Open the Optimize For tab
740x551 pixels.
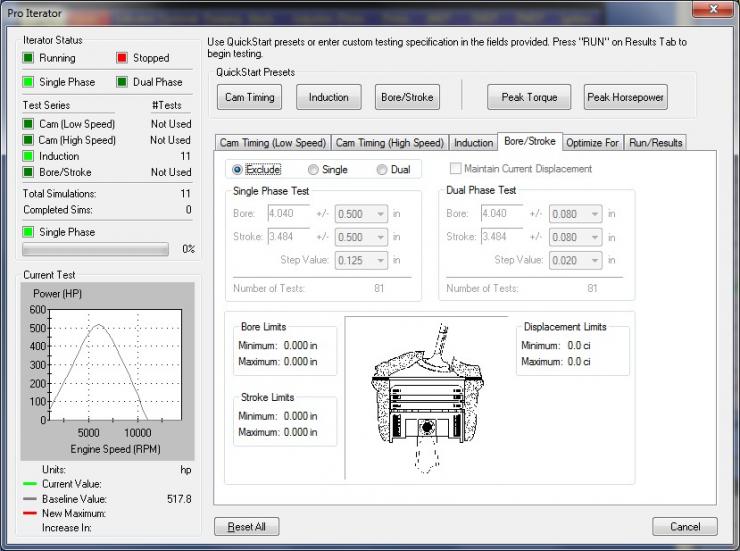(592, 142)
